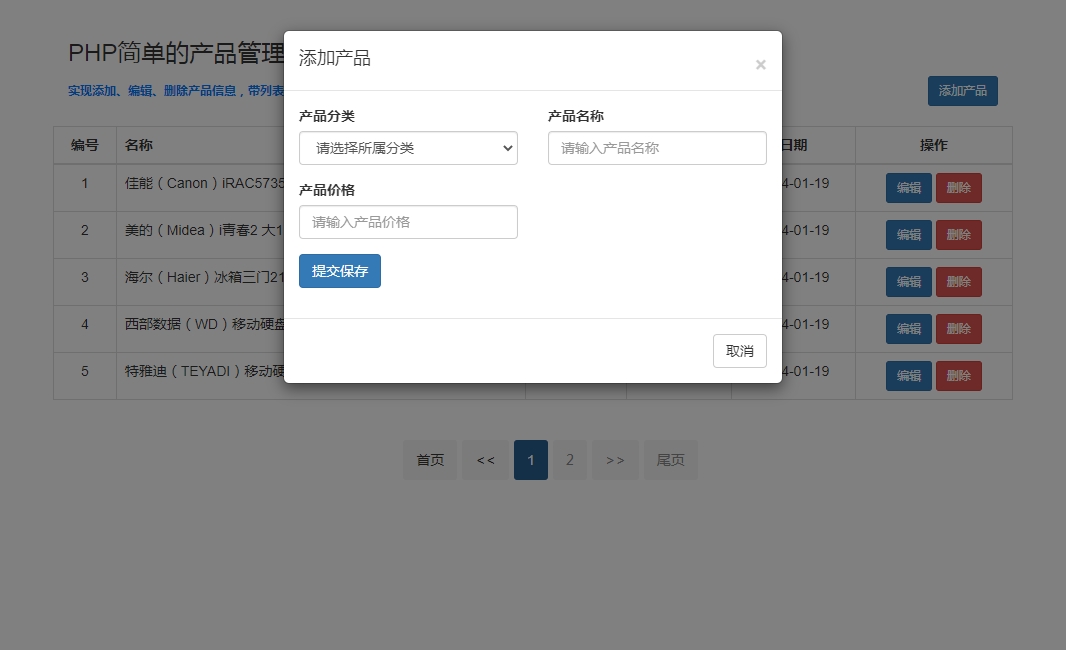Image resolution: width=1066 pixels, height=650 pixels.
Task: Delete the Midea product in row 2
Action: pos(958,235)
